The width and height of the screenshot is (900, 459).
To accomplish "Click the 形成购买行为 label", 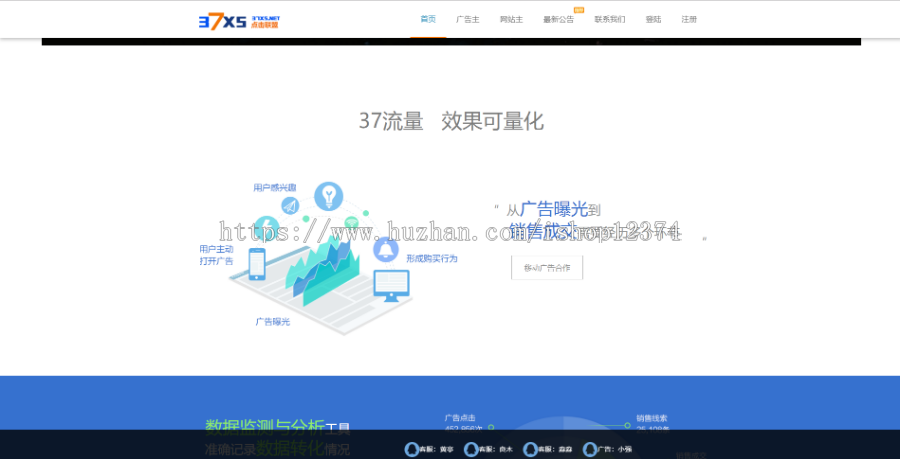I will tap(432, 258).
